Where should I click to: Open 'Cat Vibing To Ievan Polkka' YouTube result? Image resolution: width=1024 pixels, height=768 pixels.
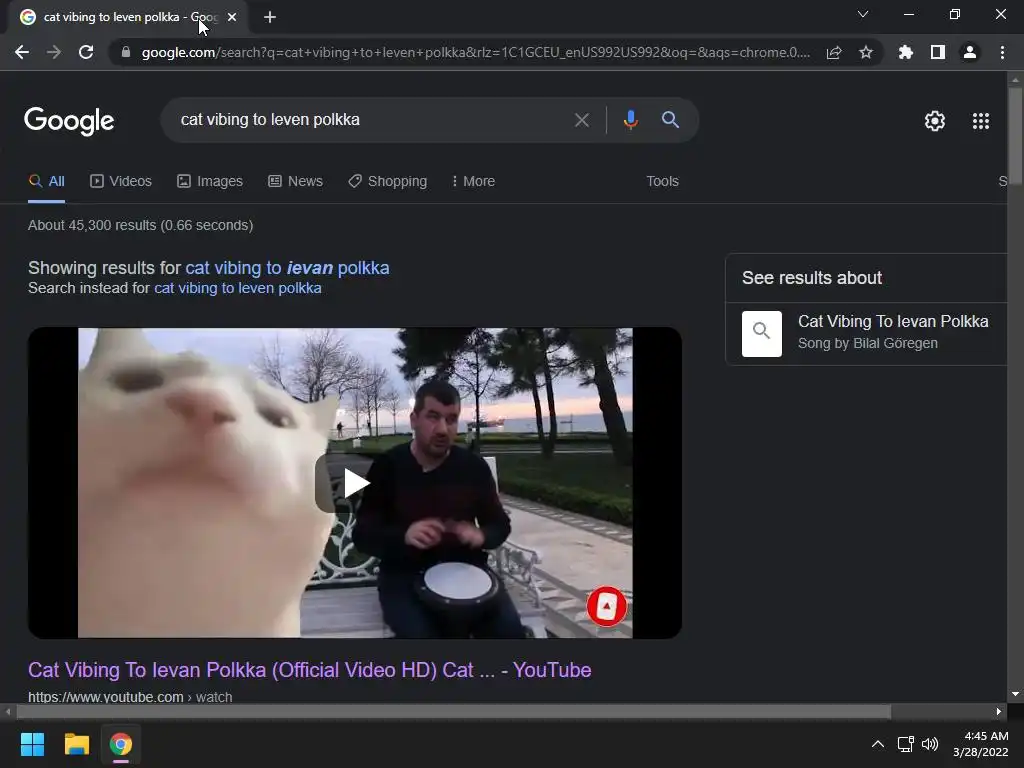click(310, 670)
